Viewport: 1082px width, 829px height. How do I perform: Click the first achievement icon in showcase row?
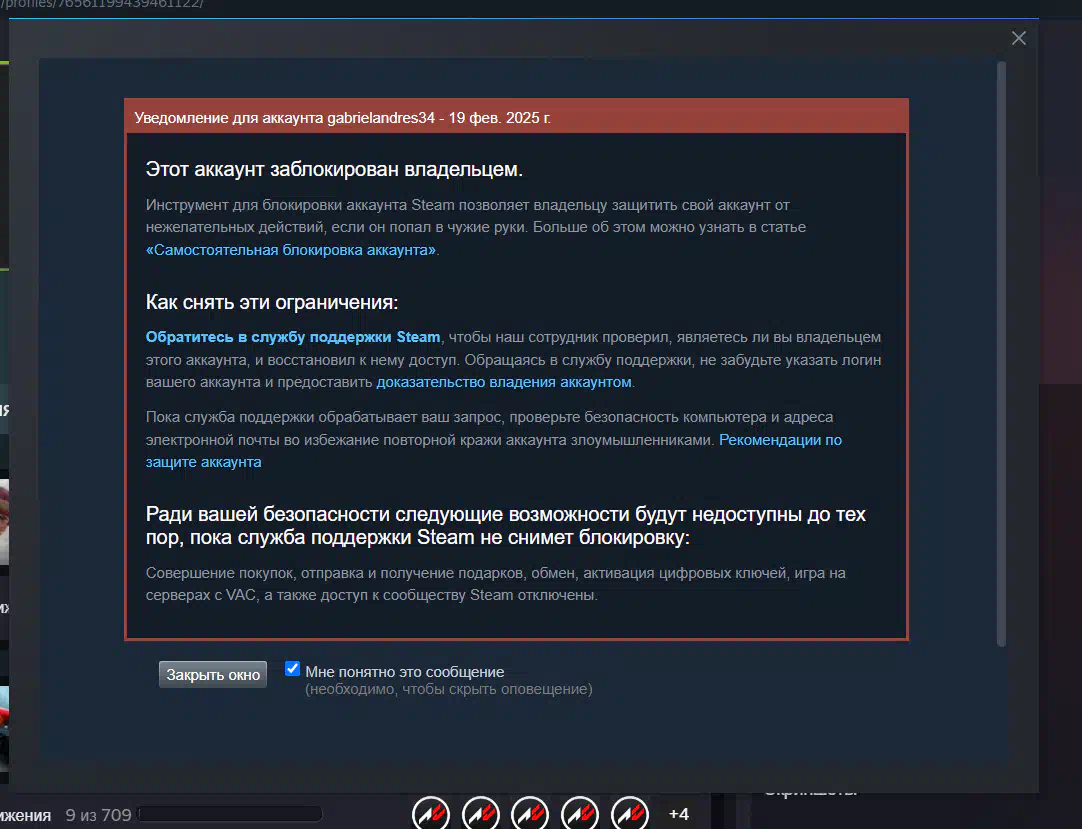pos(431,812)
